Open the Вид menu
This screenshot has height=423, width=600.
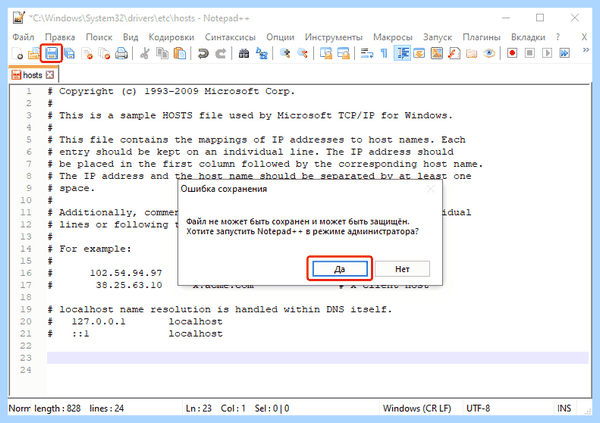(x=130, y=37)
